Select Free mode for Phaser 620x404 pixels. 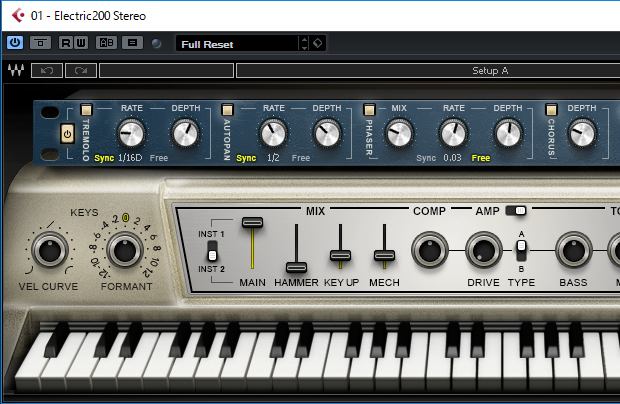point(481,158)
